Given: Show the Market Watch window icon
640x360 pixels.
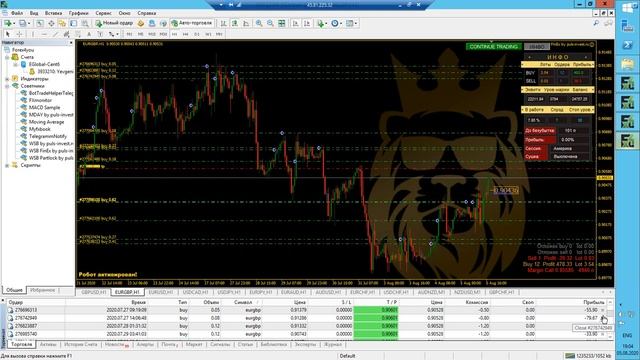Looking at the screenshot, I should pyautogui.click(x=40, y=24).
